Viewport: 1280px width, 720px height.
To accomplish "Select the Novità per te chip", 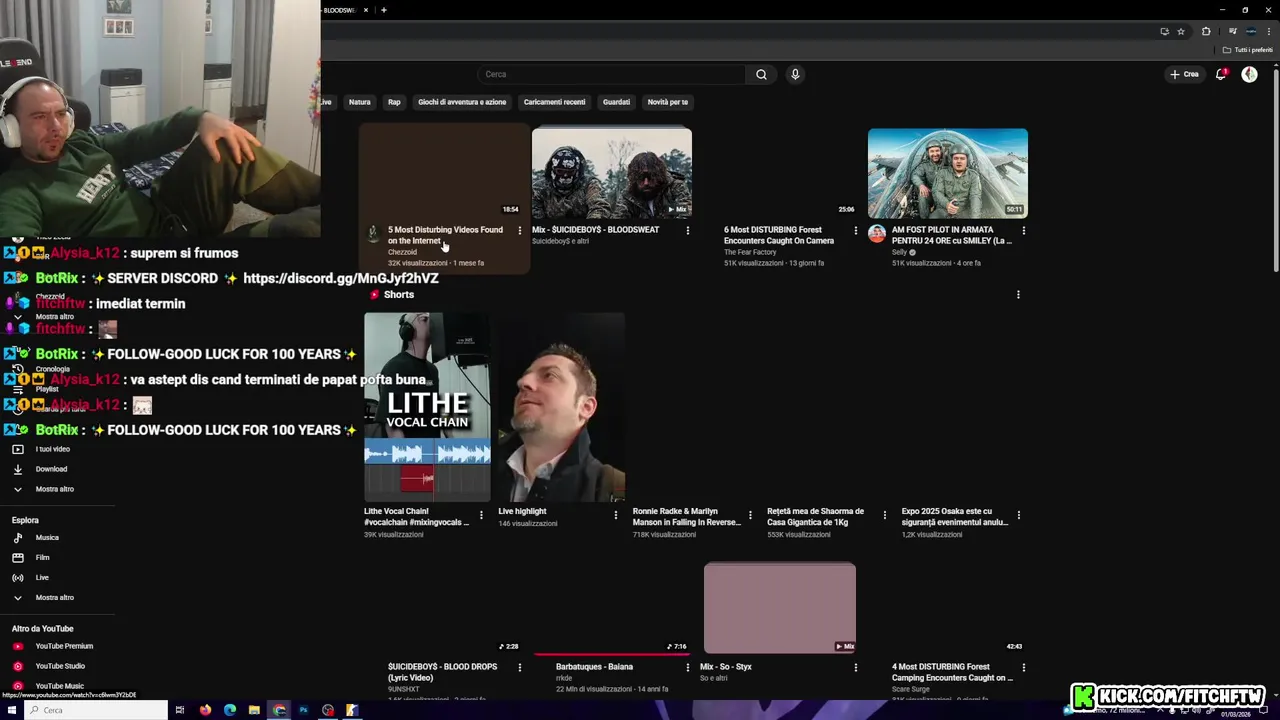I will point(667,102).
